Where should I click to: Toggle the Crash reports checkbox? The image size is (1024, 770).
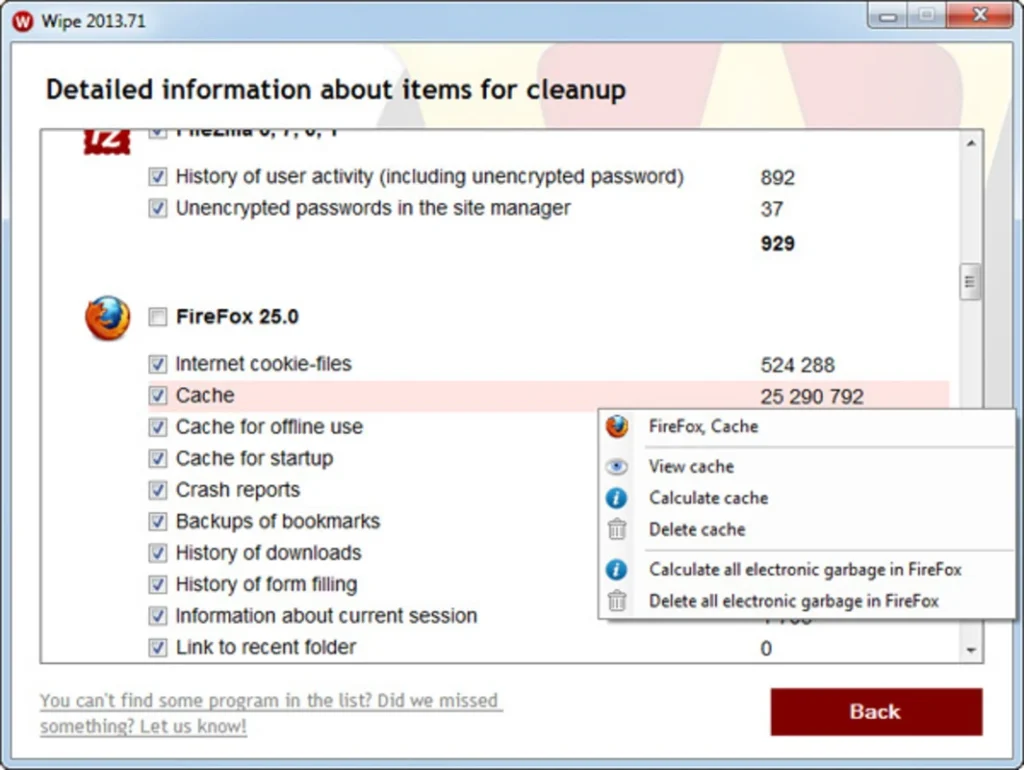pyautogui.click(x=157, y=490)
